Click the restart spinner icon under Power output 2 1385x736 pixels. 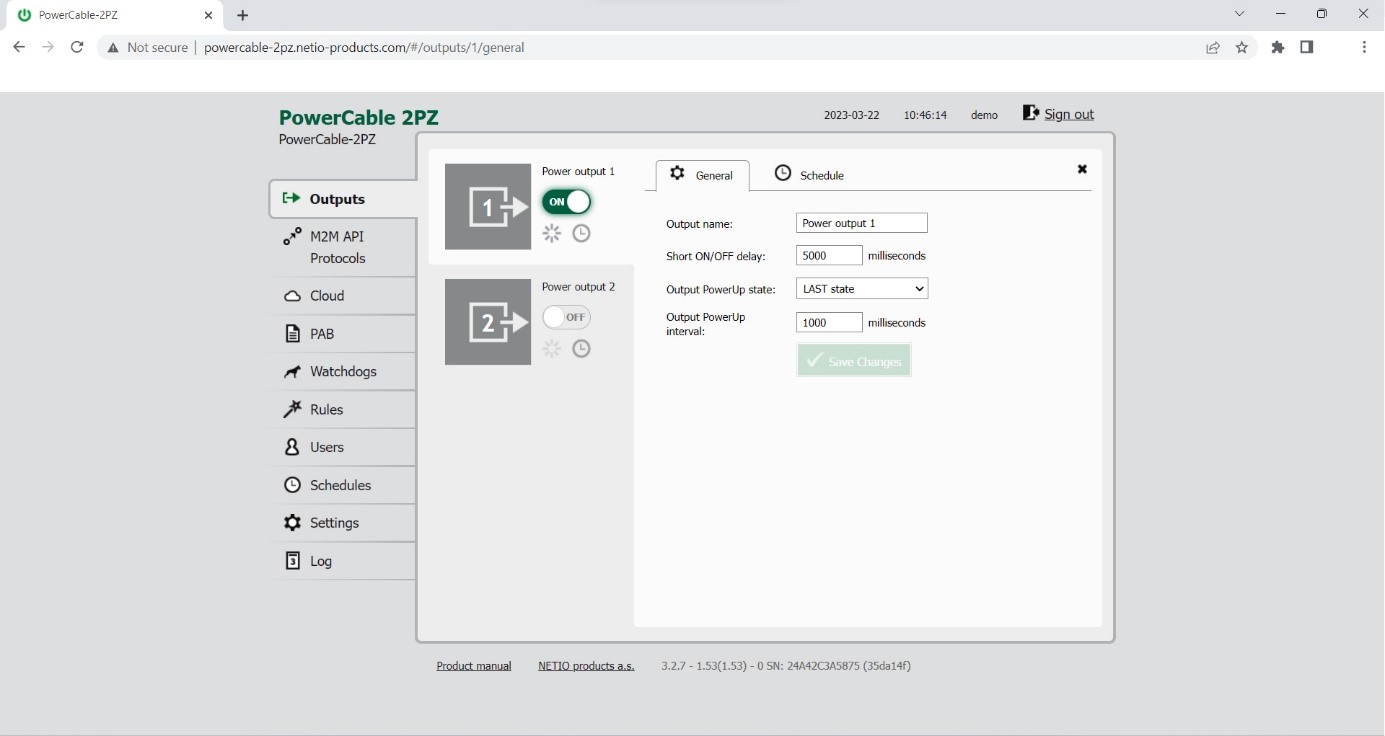click(551, 348)
